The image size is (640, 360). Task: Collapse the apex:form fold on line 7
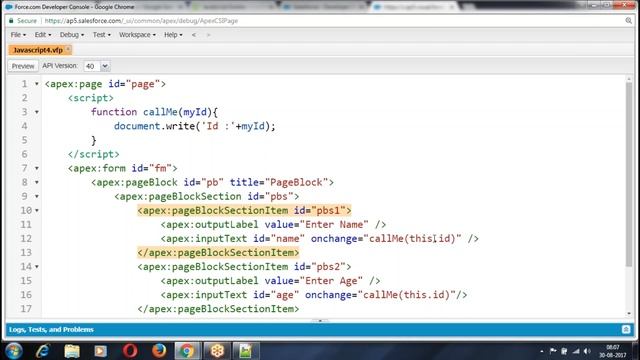(37, 168)
